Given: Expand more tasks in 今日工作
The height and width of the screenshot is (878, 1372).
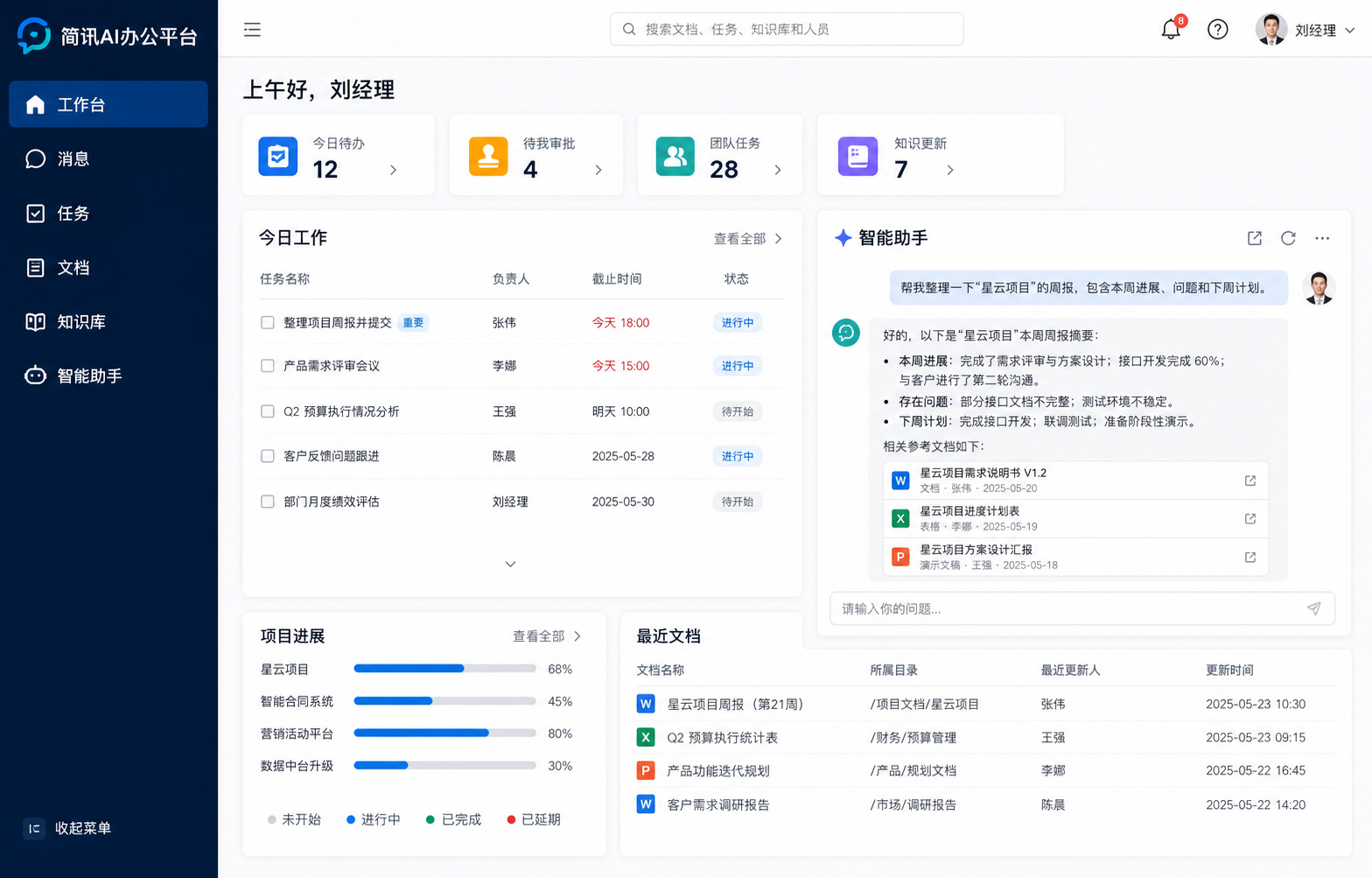Looking at the screenshot, I should pos(510,565).
